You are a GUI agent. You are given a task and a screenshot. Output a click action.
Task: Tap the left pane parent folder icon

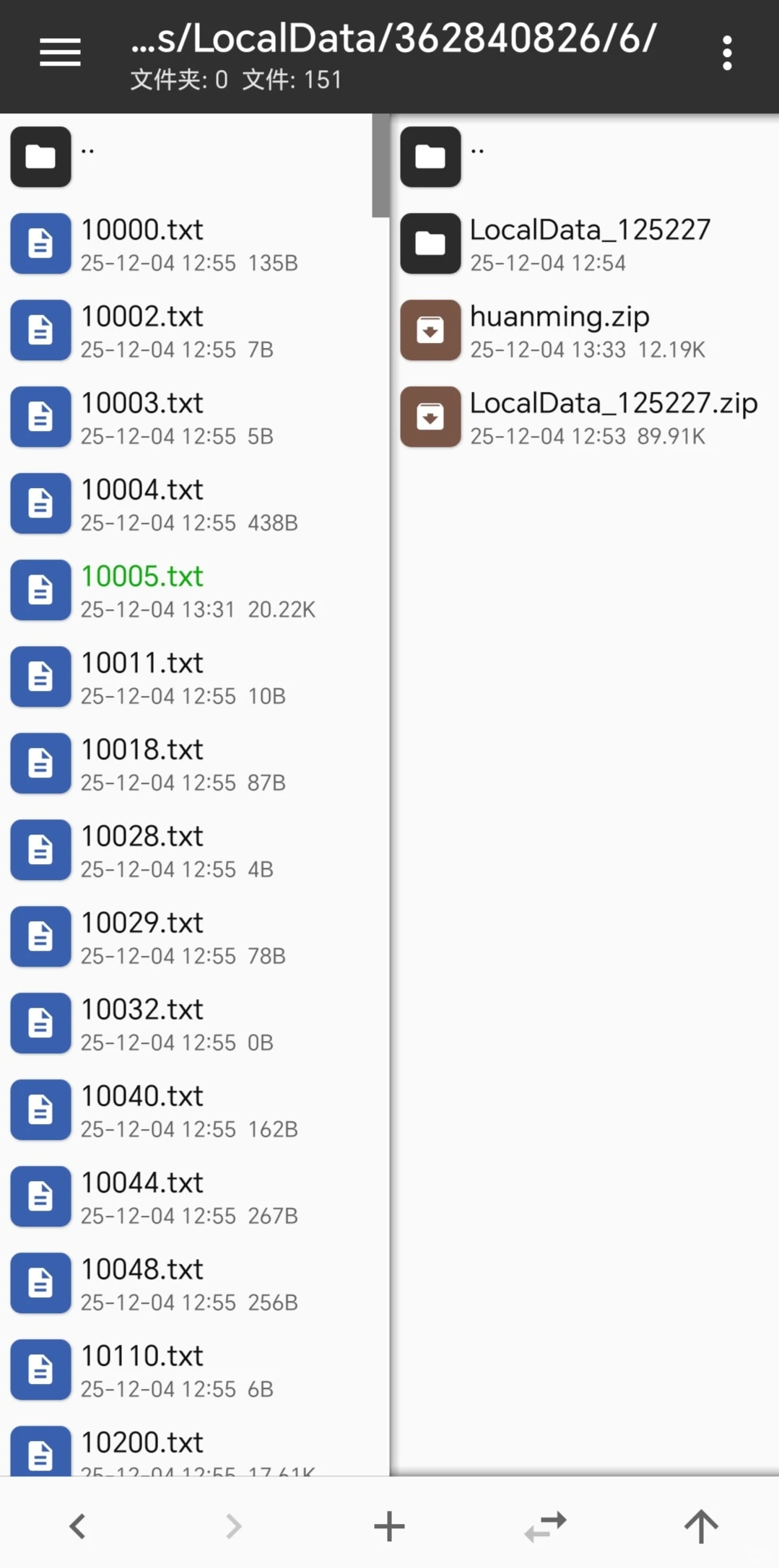point(40,157)
